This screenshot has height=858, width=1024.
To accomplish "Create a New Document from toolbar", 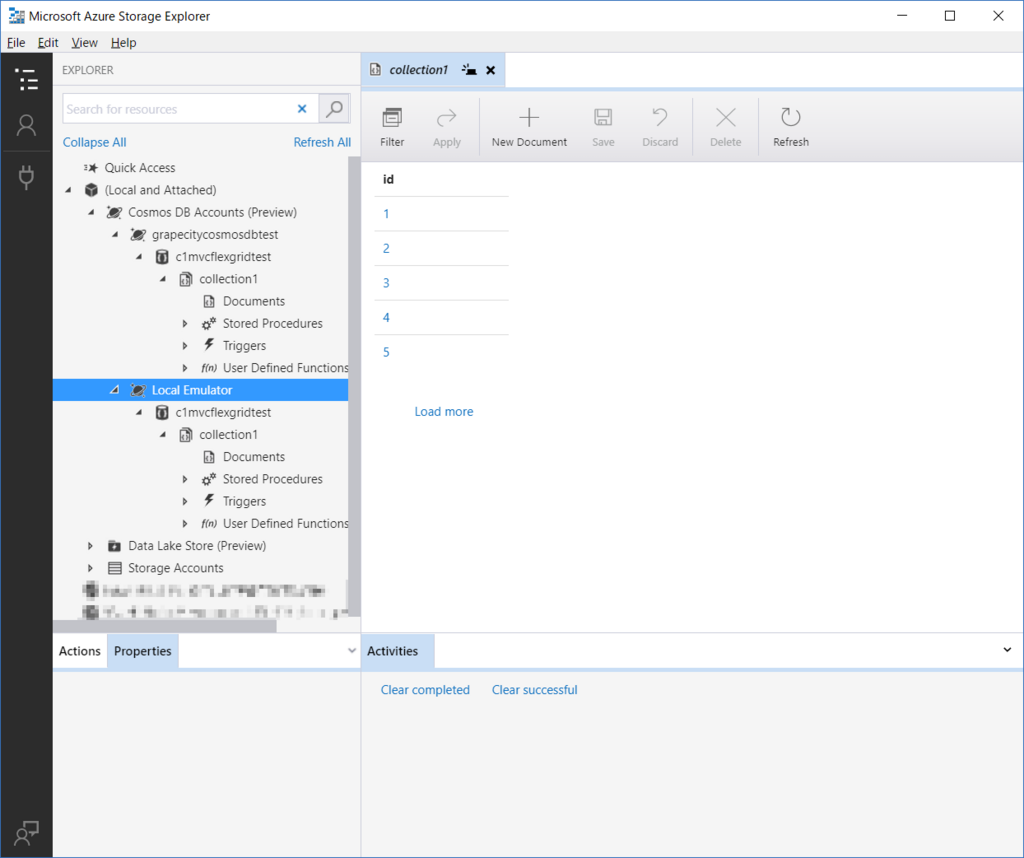I will (529, 127).
